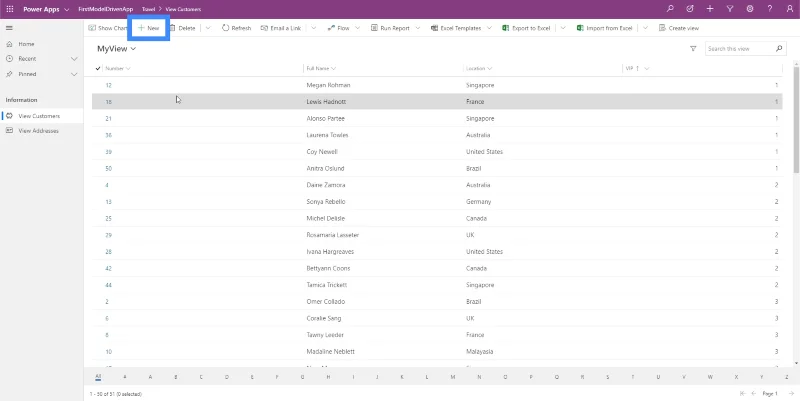
Task: Select All in the alphabet filter bar
Action: click(98, 377)
